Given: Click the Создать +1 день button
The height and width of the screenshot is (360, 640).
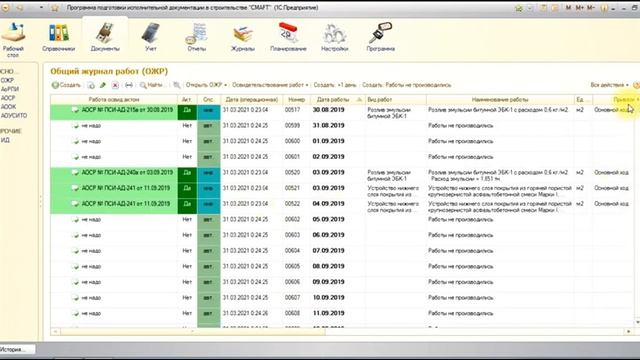Looking at the screenshot, I should pyautogui.click(x=335, y=85).
